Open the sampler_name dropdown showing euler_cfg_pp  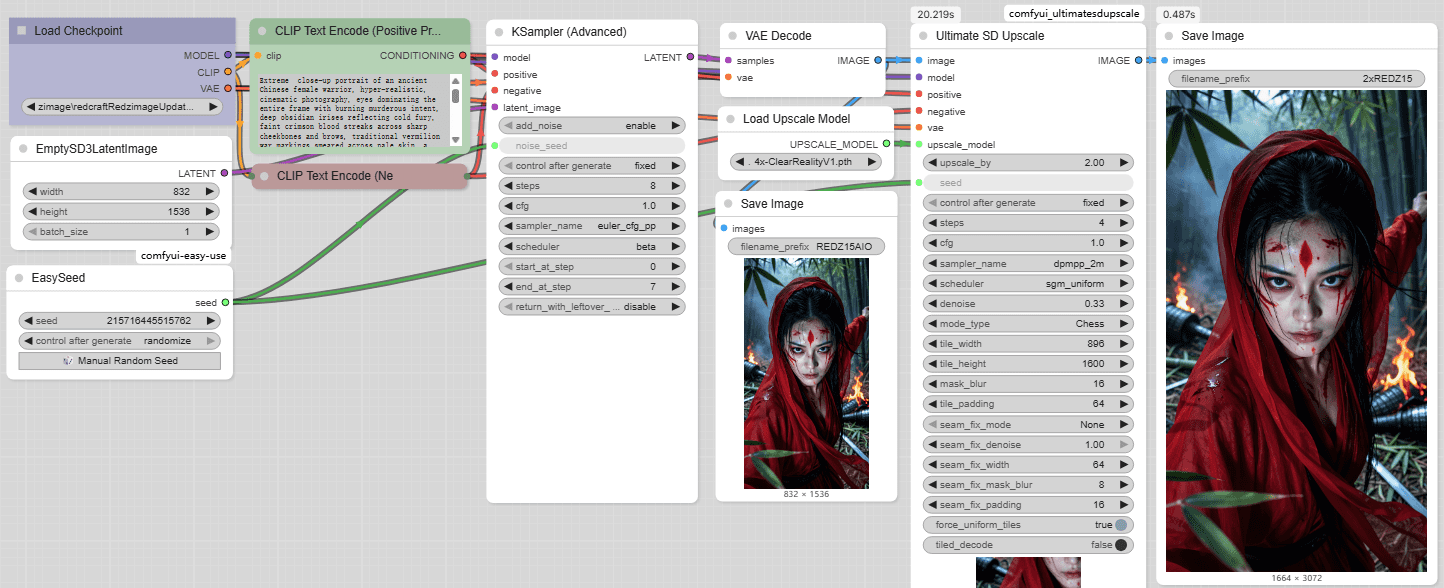coord(591,226)
